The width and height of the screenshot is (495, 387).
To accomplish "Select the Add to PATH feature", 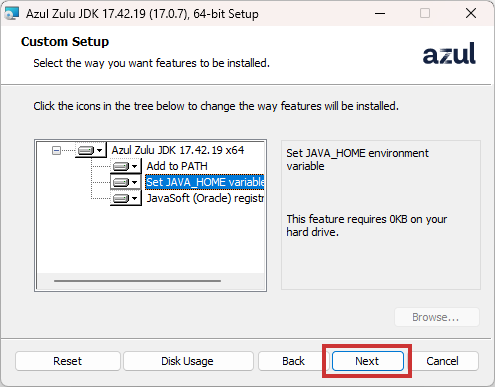I will 177,166.
